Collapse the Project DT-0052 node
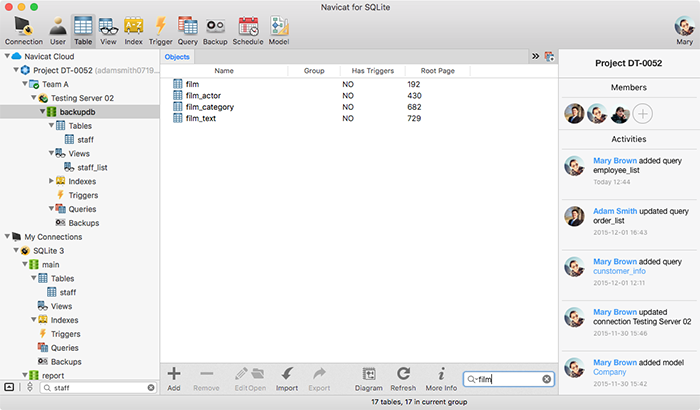 [16, 70]
